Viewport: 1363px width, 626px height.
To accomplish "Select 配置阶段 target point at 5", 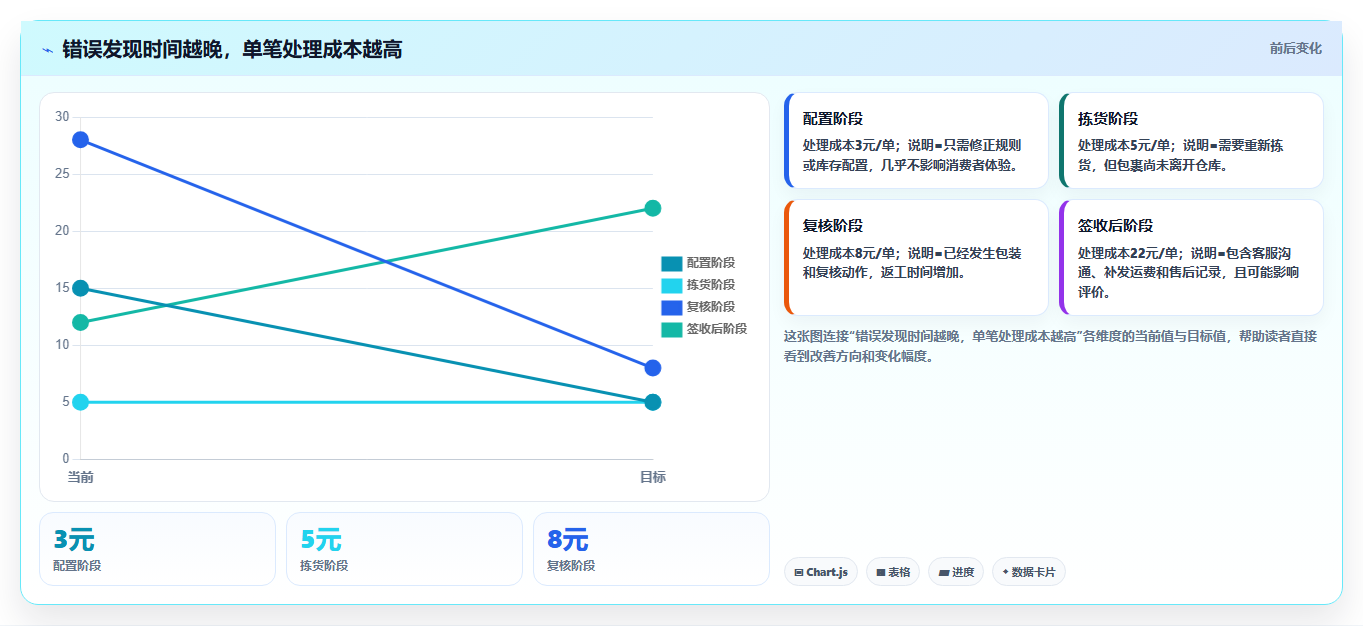I will (x=653, y=402).
